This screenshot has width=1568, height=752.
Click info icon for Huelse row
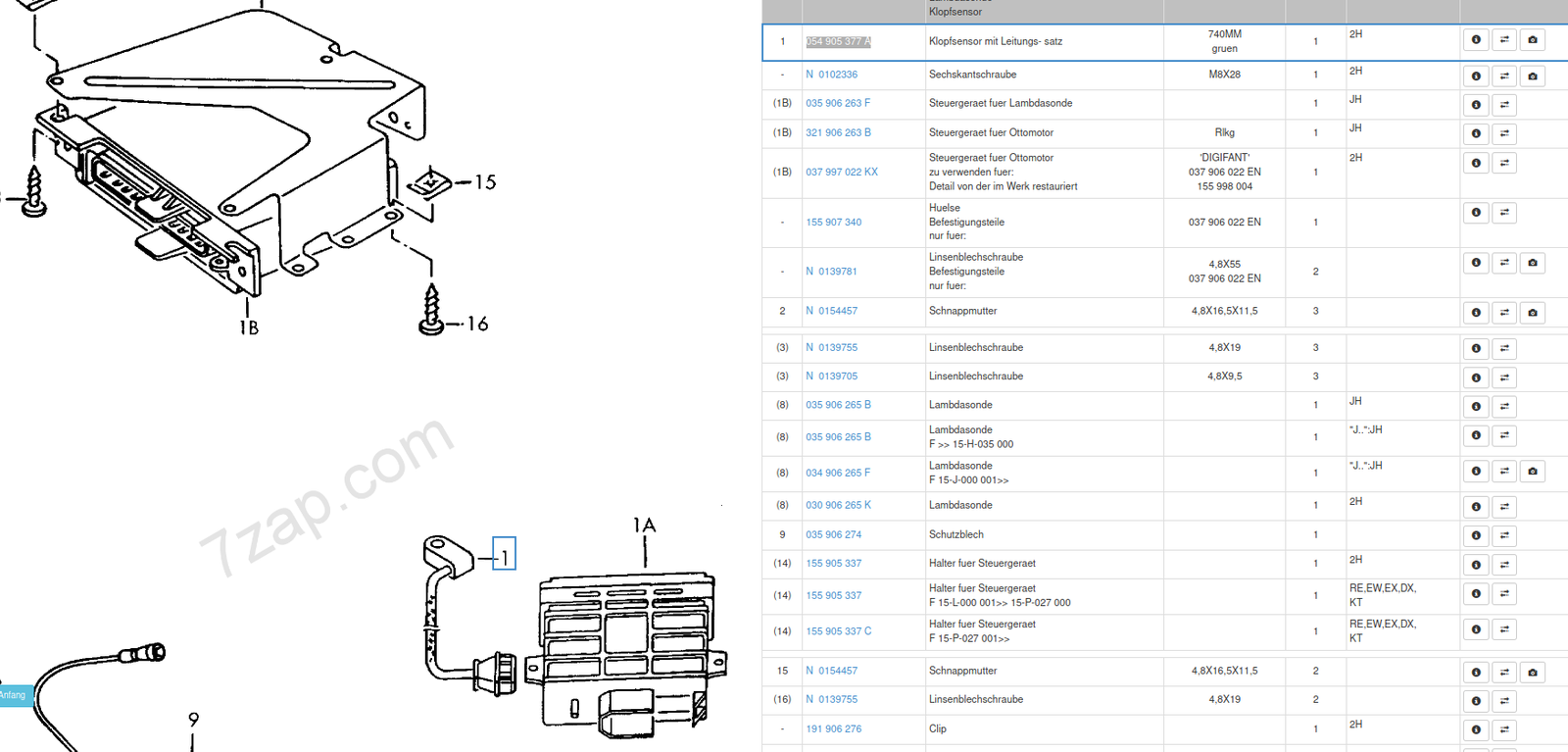click(1476, 213)
